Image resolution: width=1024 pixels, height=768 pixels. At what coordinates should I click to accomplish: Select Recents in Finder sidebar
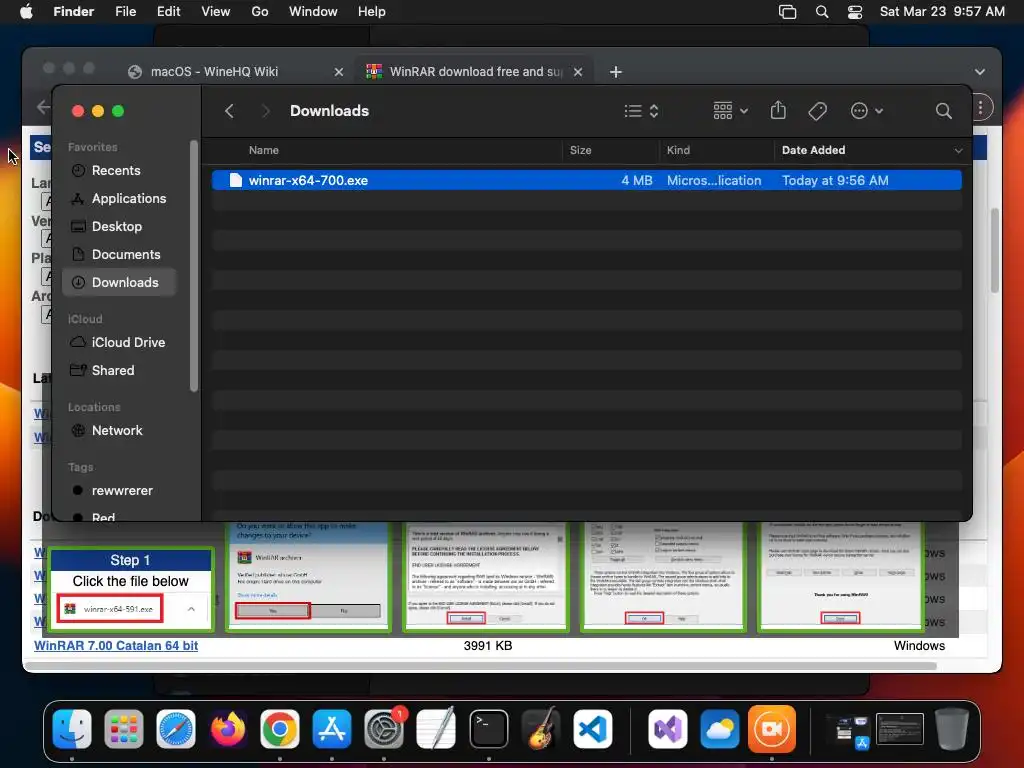coord(116,170)
